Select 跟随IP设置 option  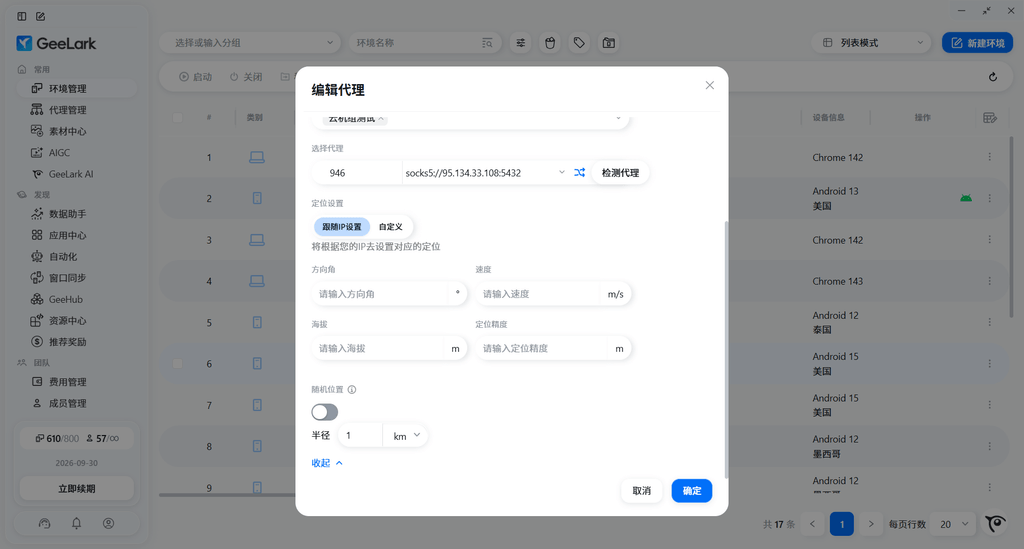click(342, 227)
